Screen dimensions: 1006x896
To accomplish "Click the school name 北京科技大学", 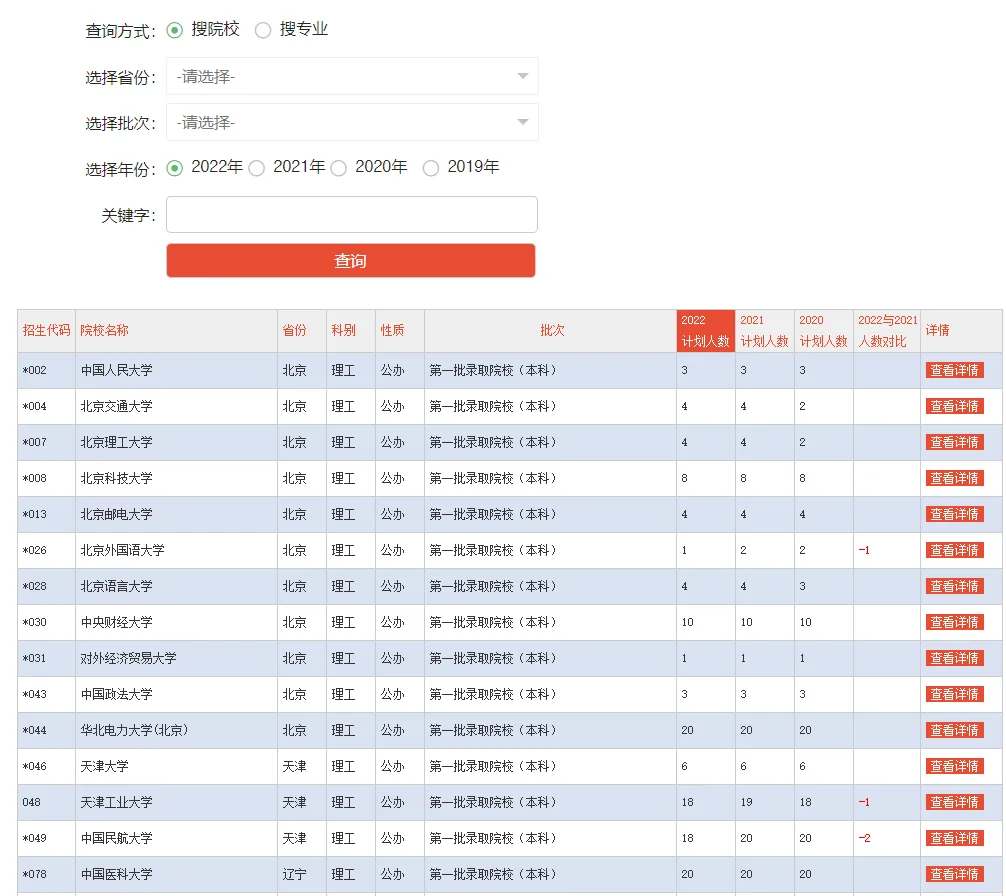I will tap(116, 478).
